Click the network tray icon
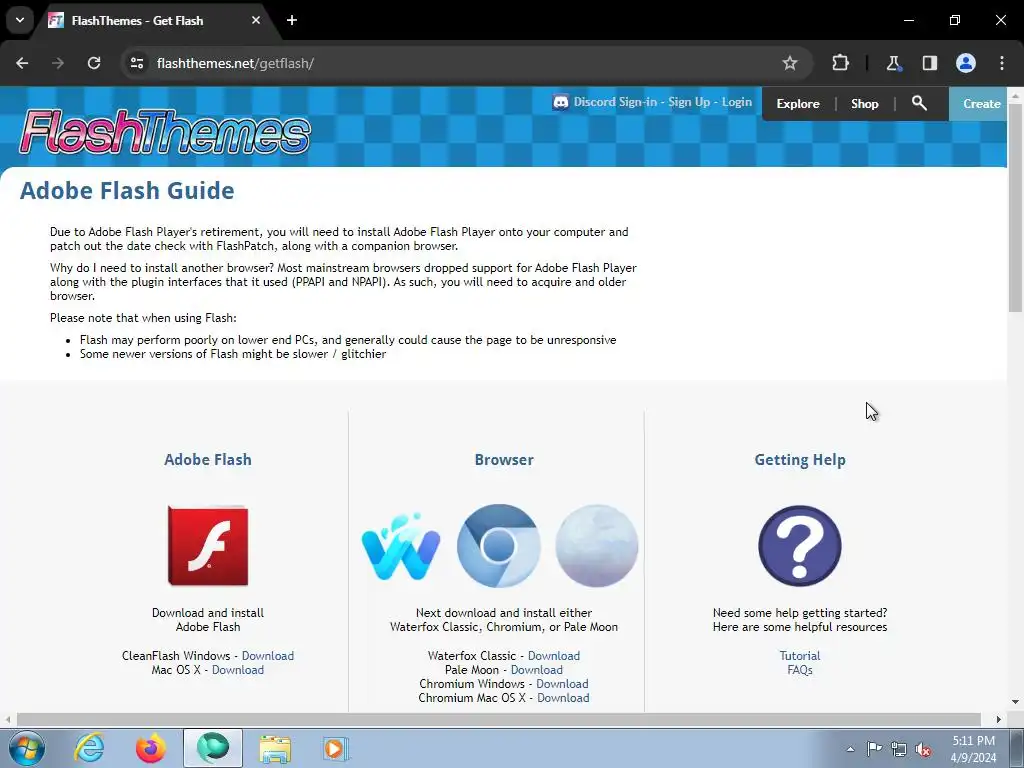The width and height of the screenshot is (1024, 768). [x=899, y=749]
